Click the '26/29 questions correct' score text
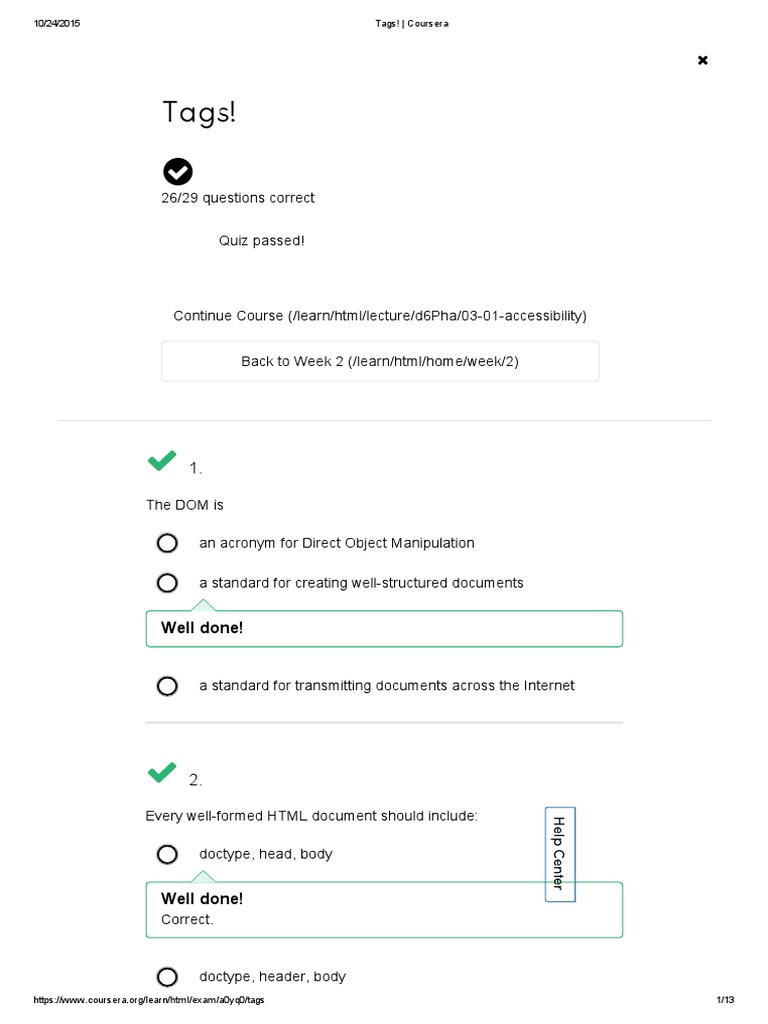768x1024 pixels. coord(238,198)
